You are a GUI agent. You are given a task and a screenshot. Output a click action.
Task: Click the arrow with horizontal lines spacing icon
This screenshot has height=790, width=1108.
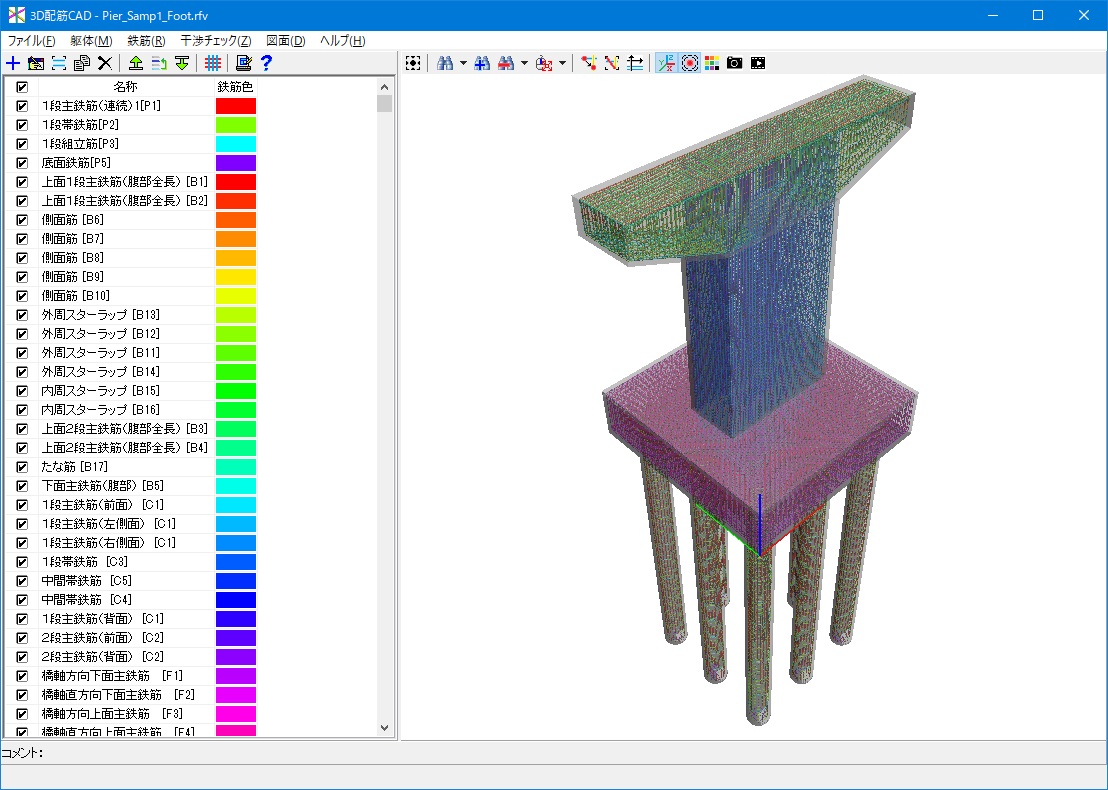pyautogui.click(x=635, y=64)
